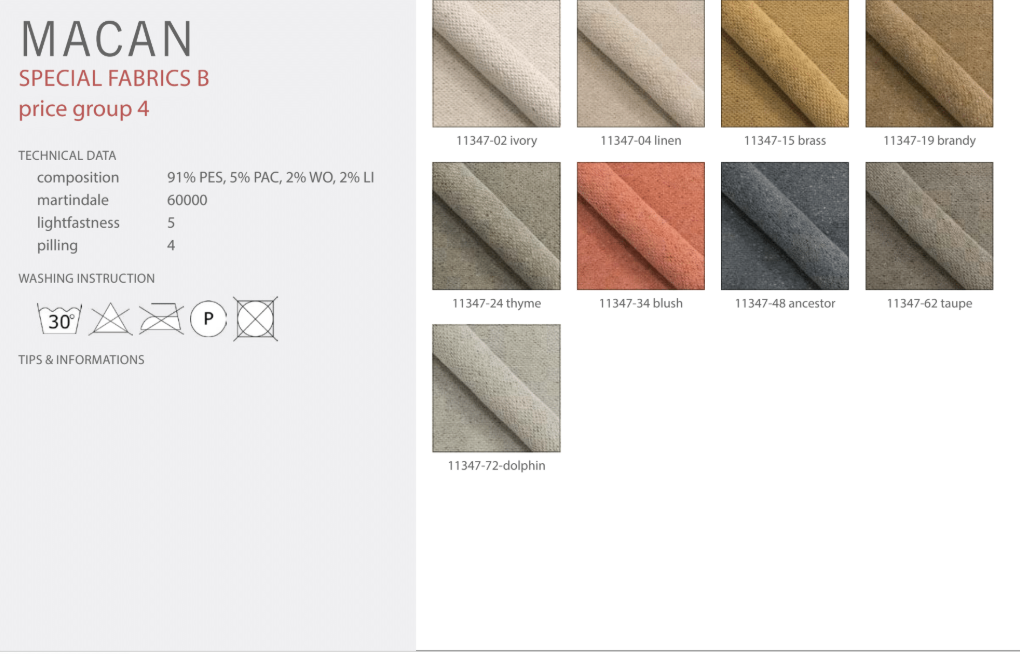Image resolution: width=1020 pixels, height=654 pixels.
Task: Click the dry clean P circle icon
Action: tap(209, 319)
